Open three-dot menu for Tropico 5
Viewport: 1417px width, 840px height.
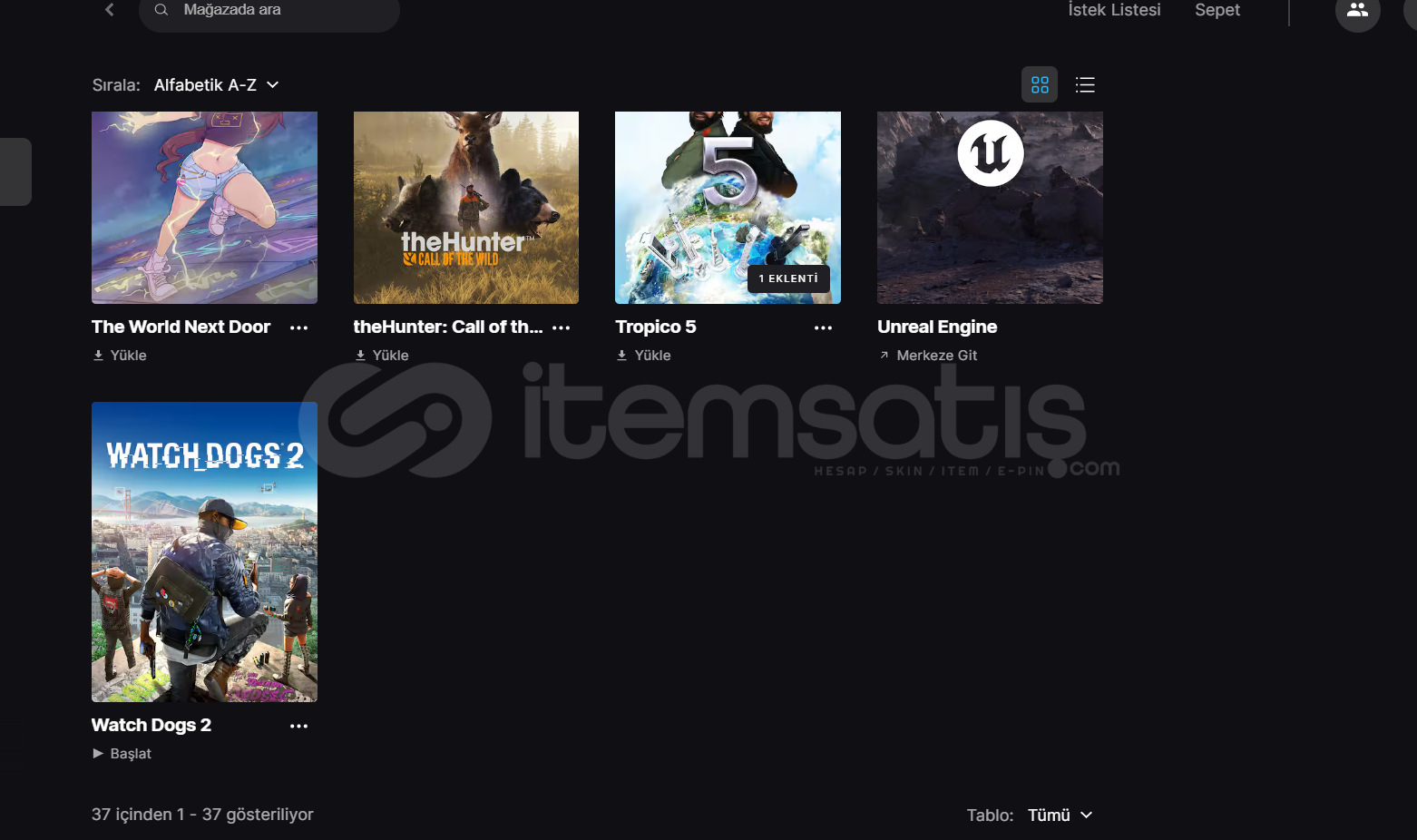pyautogui.click(x=823, y=327)
